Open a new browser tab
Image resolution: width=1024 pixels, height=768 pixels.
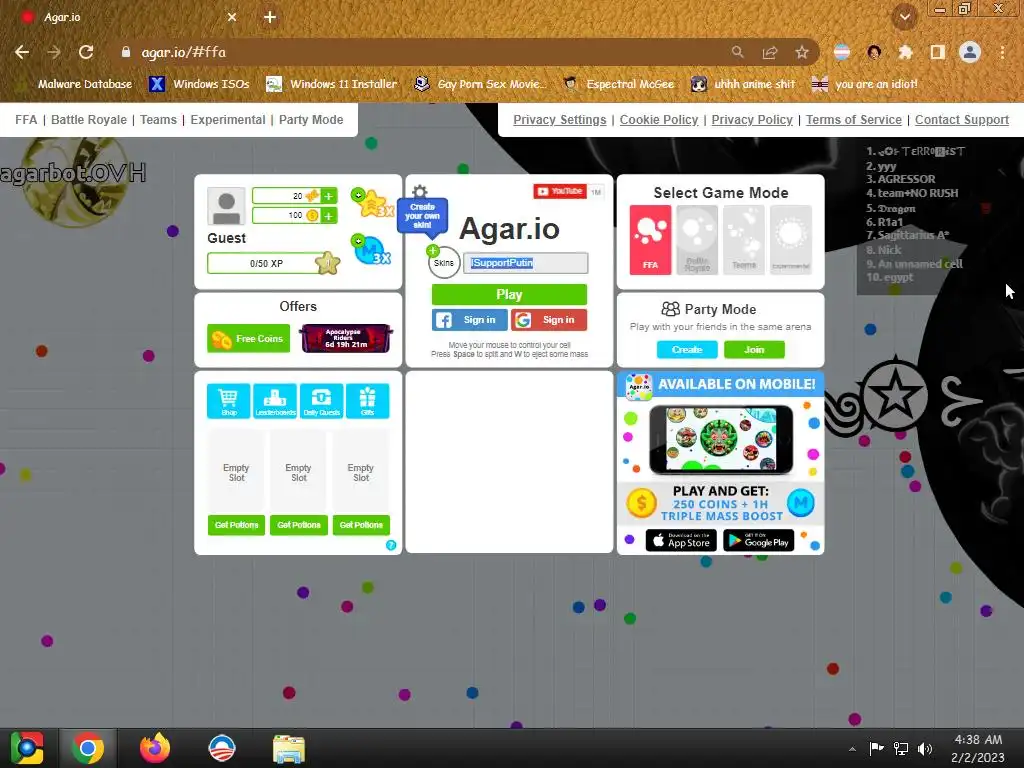(x=270, y=18)
